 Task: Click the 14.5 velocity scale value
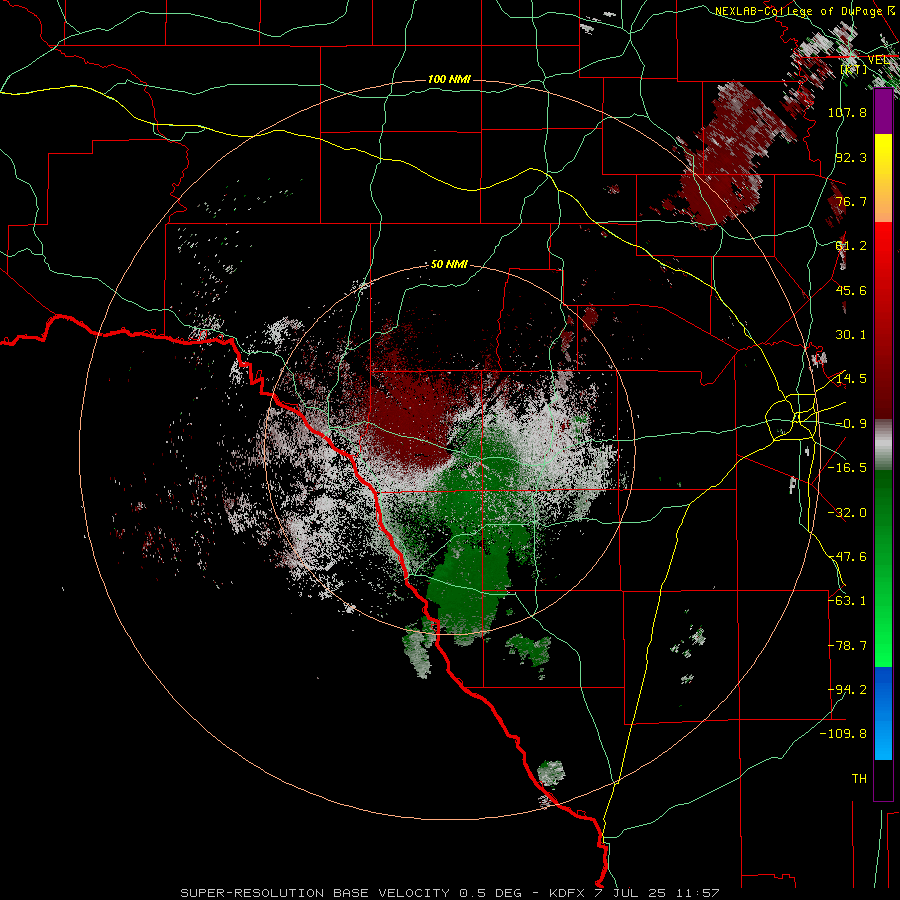click(851, 379)
